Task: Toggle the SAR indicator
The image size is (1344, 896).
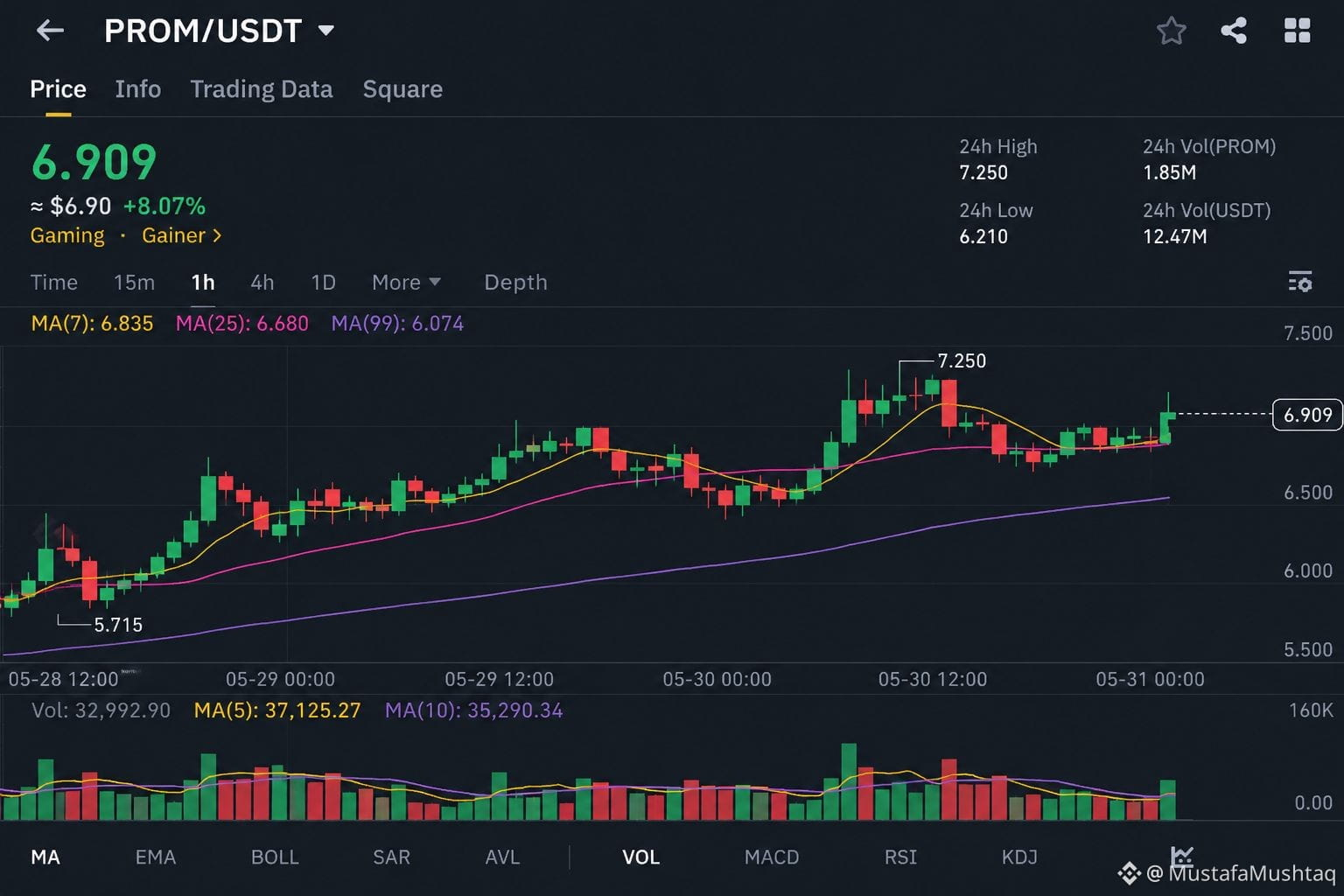Action: [391, 857]
